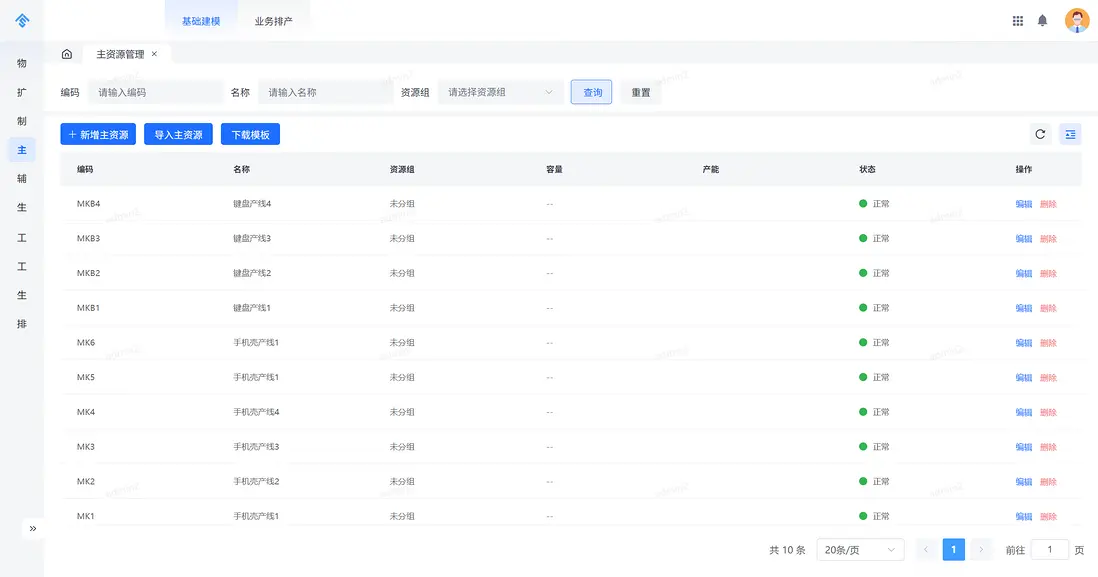Close the 主资源管理 tab

[154, 54]
